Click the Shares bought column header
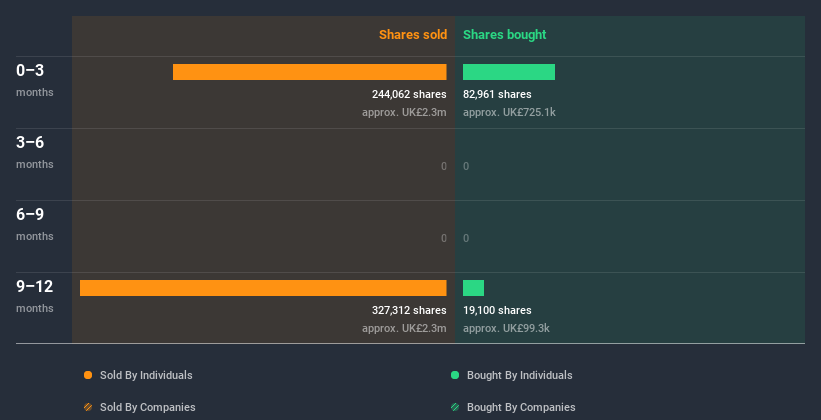 (505, 35)
